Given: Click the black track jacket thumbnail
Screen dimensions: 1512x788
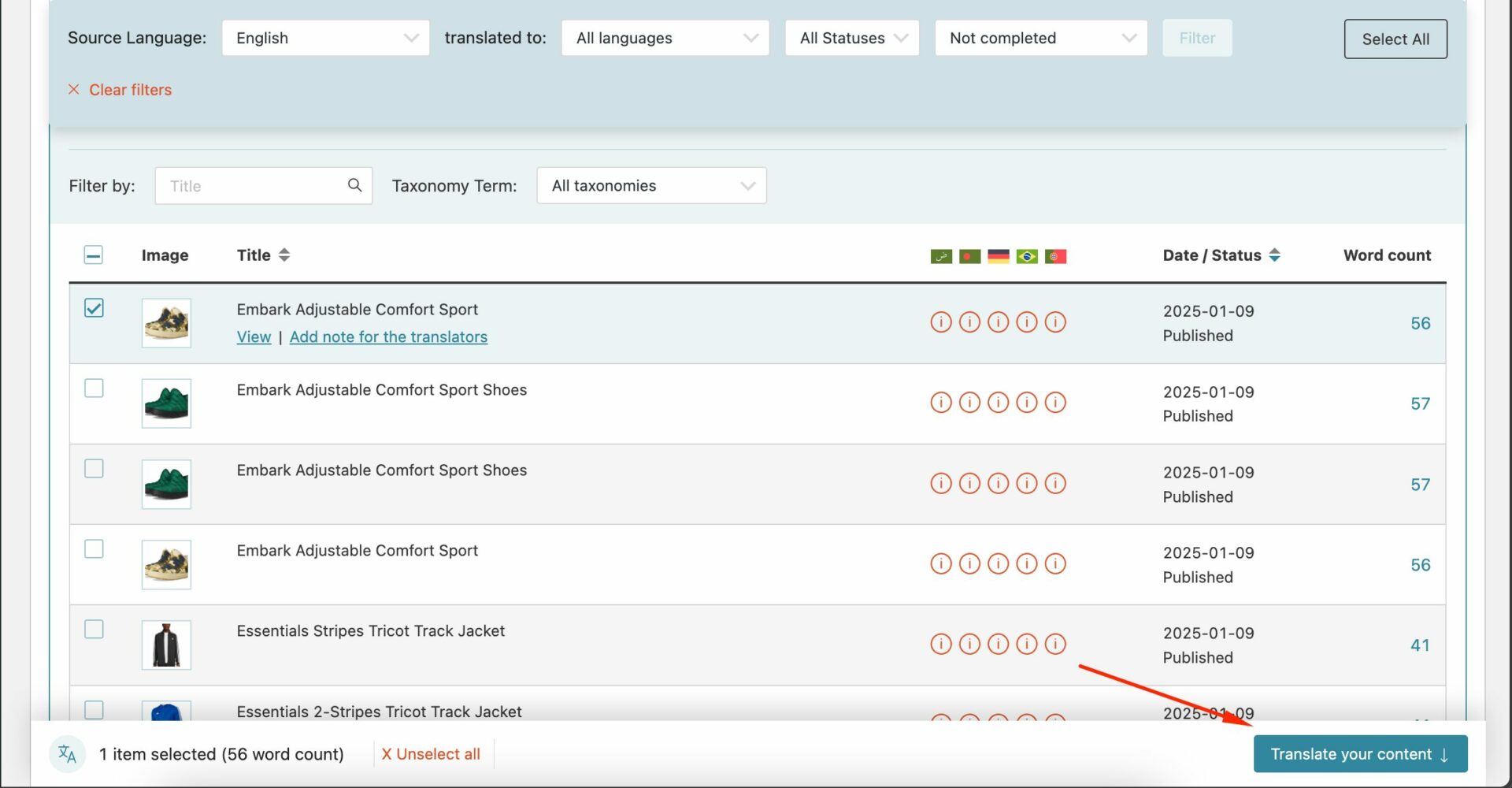Looking at the screenshot, I should 166,645.
